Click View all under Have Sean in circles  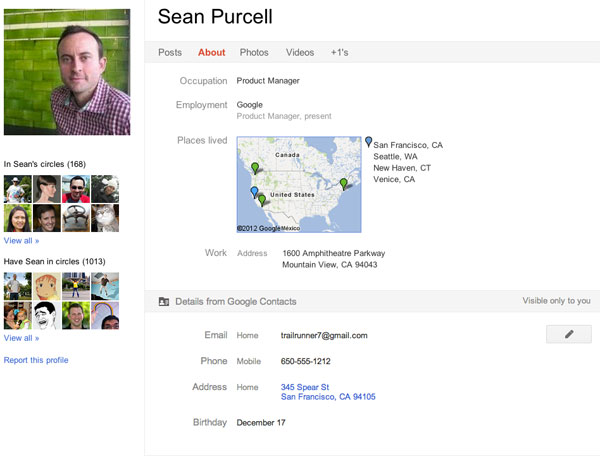pos(21,338)
